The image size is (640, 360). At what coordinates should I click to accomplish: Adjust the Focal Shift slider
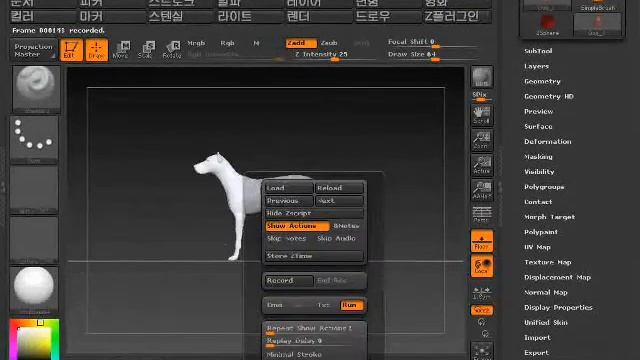433,43
